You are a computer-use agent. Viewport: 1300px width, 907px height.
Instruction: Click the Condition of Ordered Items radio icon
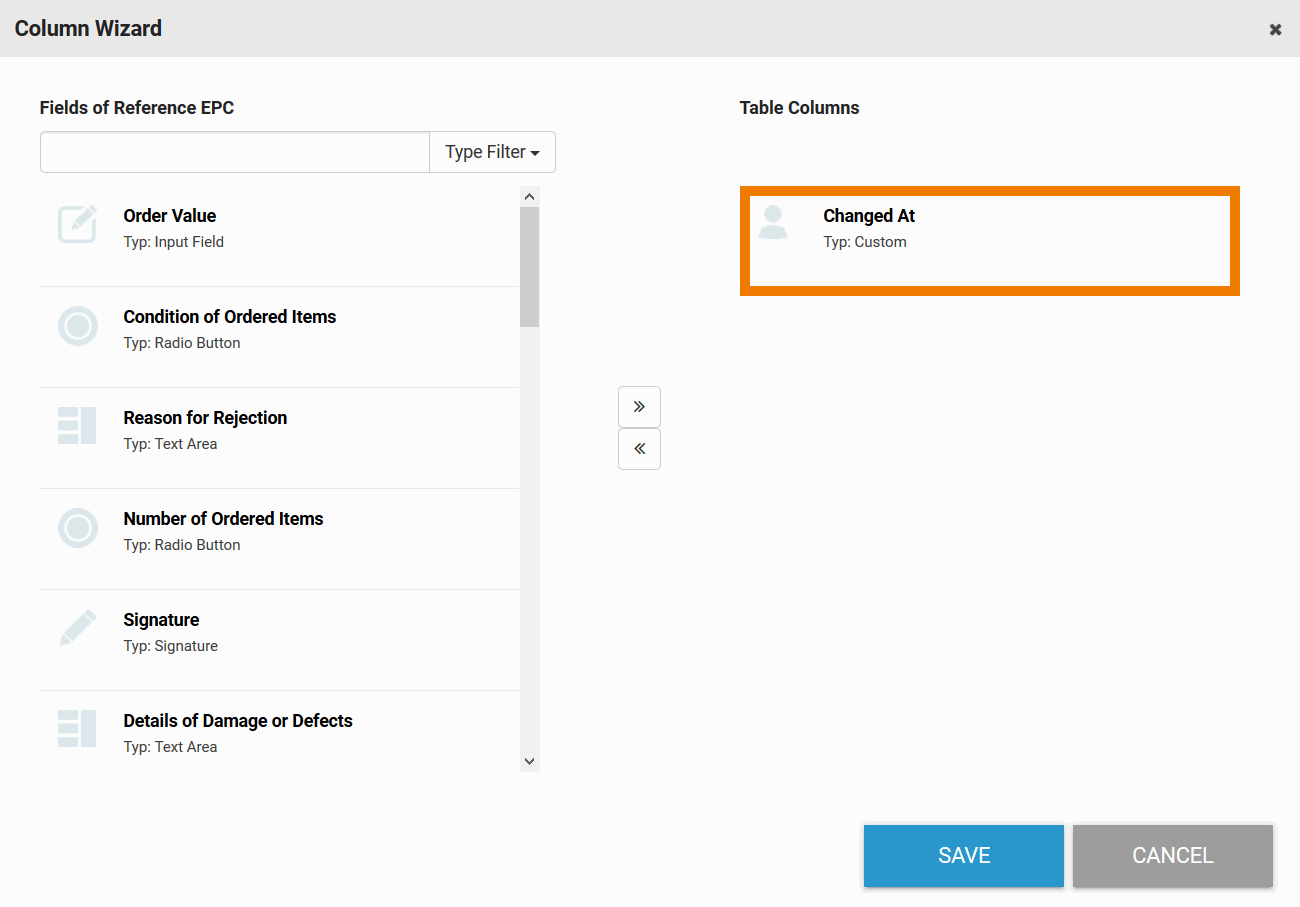click(78, 327)
